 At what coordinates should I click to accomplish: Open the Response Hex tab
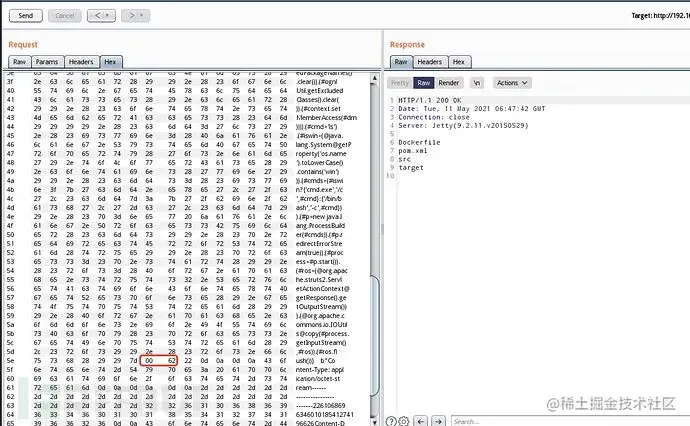tap(459, 62)
